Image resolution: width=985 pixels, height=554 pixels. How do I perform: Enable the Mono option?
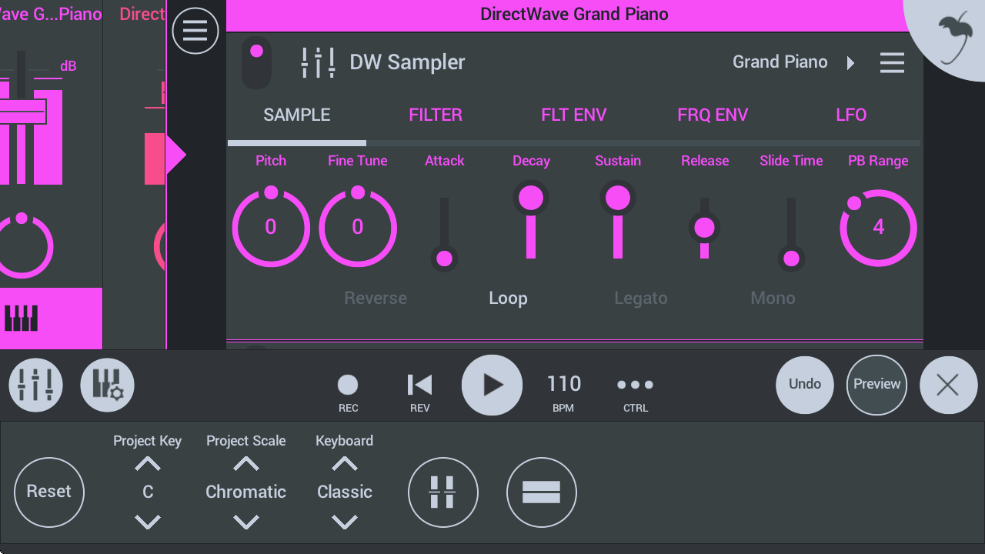tap(773, 298)
